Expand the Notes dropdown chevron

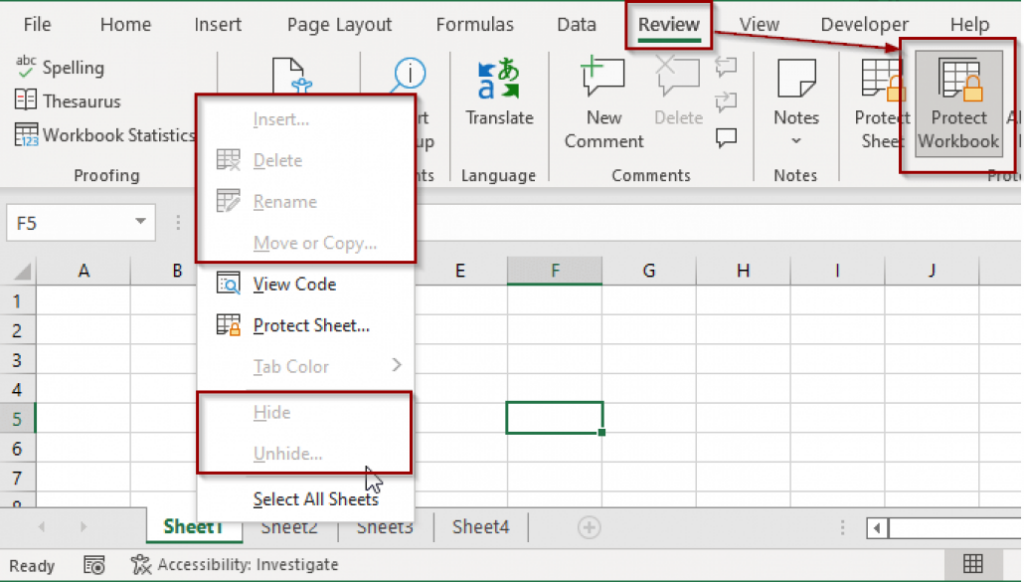[796, 141]
